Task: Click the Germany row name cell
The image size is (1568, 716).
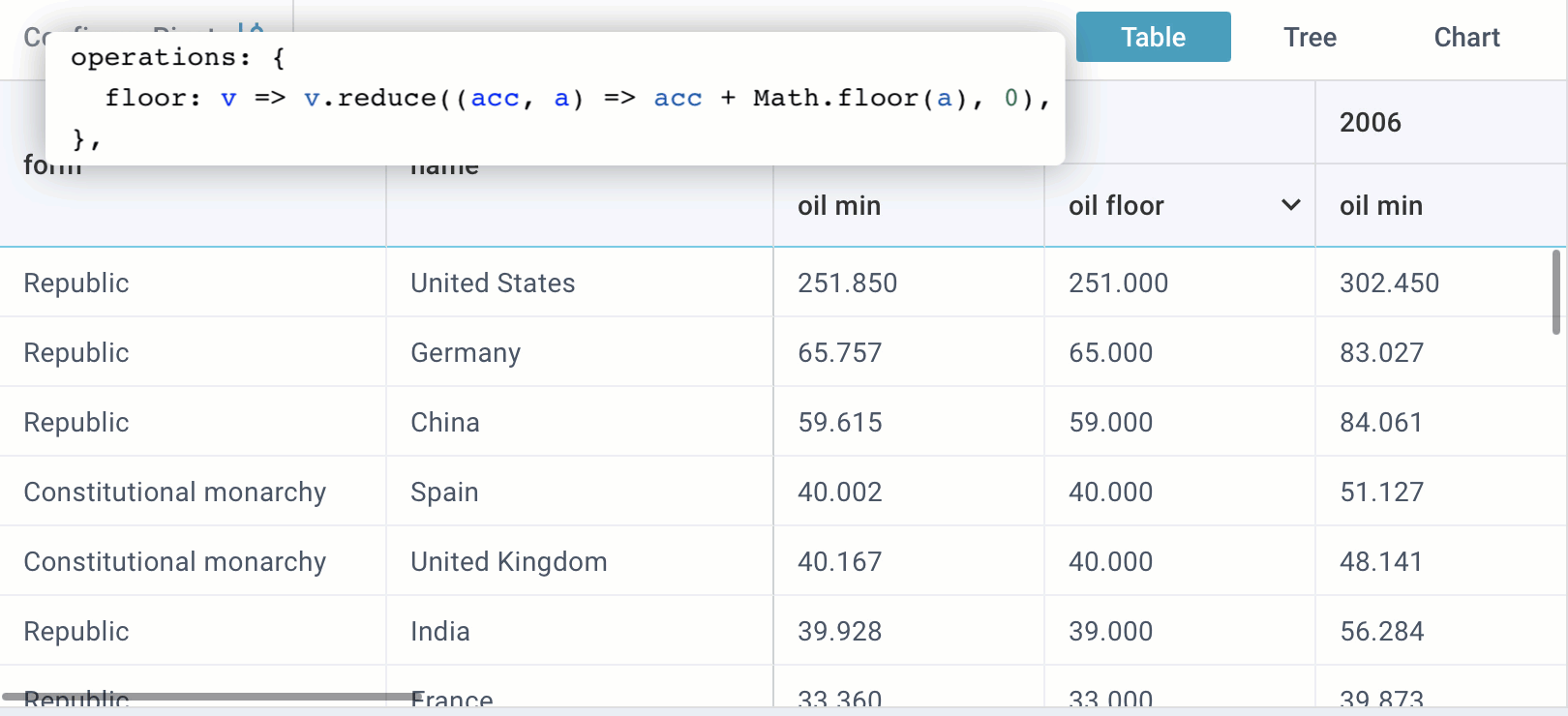Action: click(x=466, y=352)
